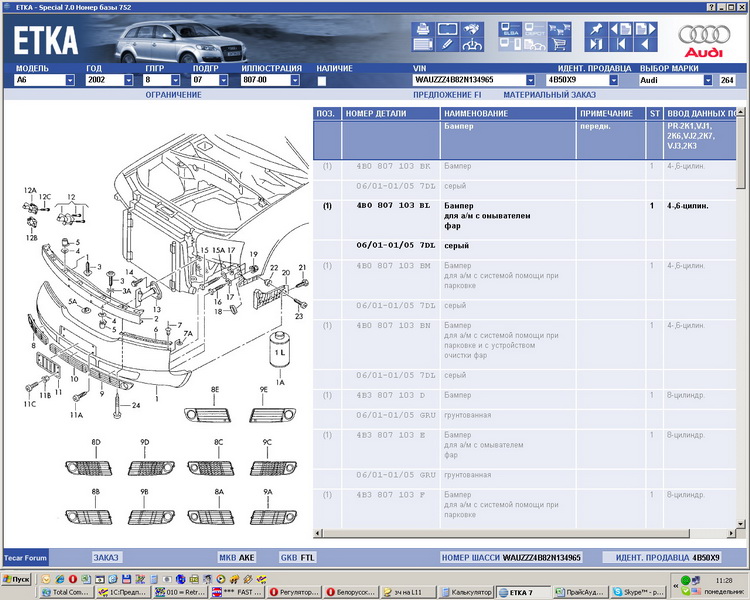Screen dimensions: 750x600
Task: Open the binoculars search icon
Action: [x=472, y=29]
